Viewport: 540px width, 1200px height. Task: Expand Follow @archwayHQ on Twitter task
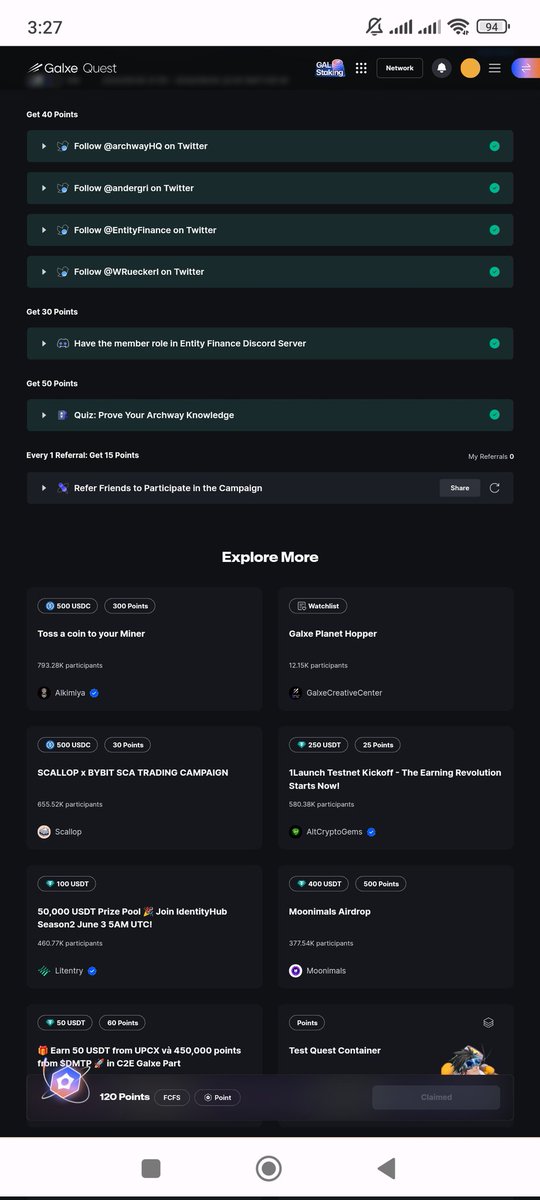270,146
